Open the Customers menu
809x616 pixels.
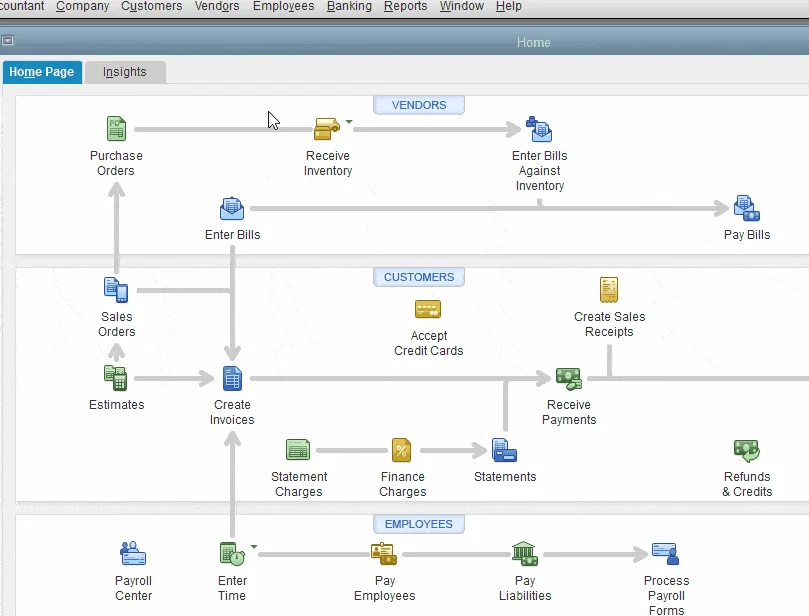tap(152, 6)
